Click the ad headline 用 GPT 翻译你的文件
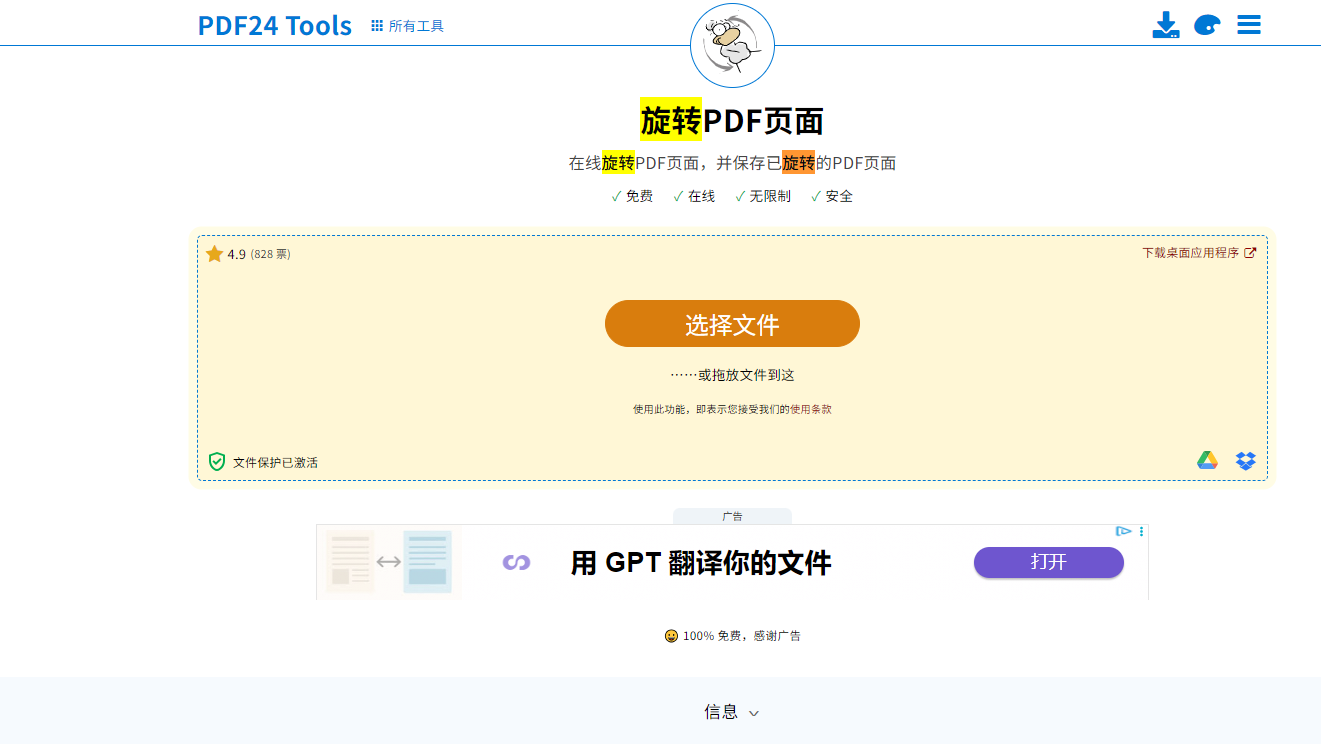1321x754 pixels. click(700, 563)
